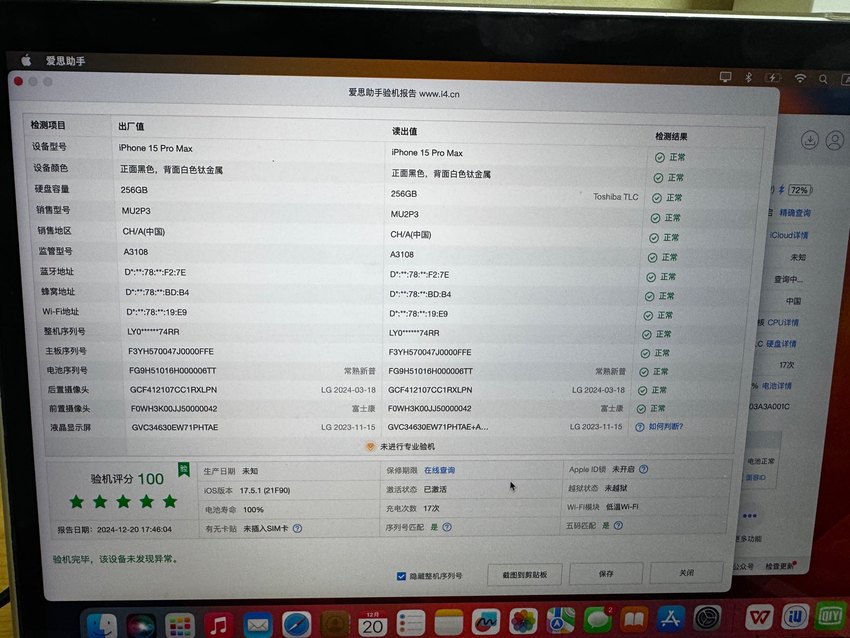Screen dimensions: 850x638
Task: Open the Notes app in the Dock
Action: tap(448, 624)
